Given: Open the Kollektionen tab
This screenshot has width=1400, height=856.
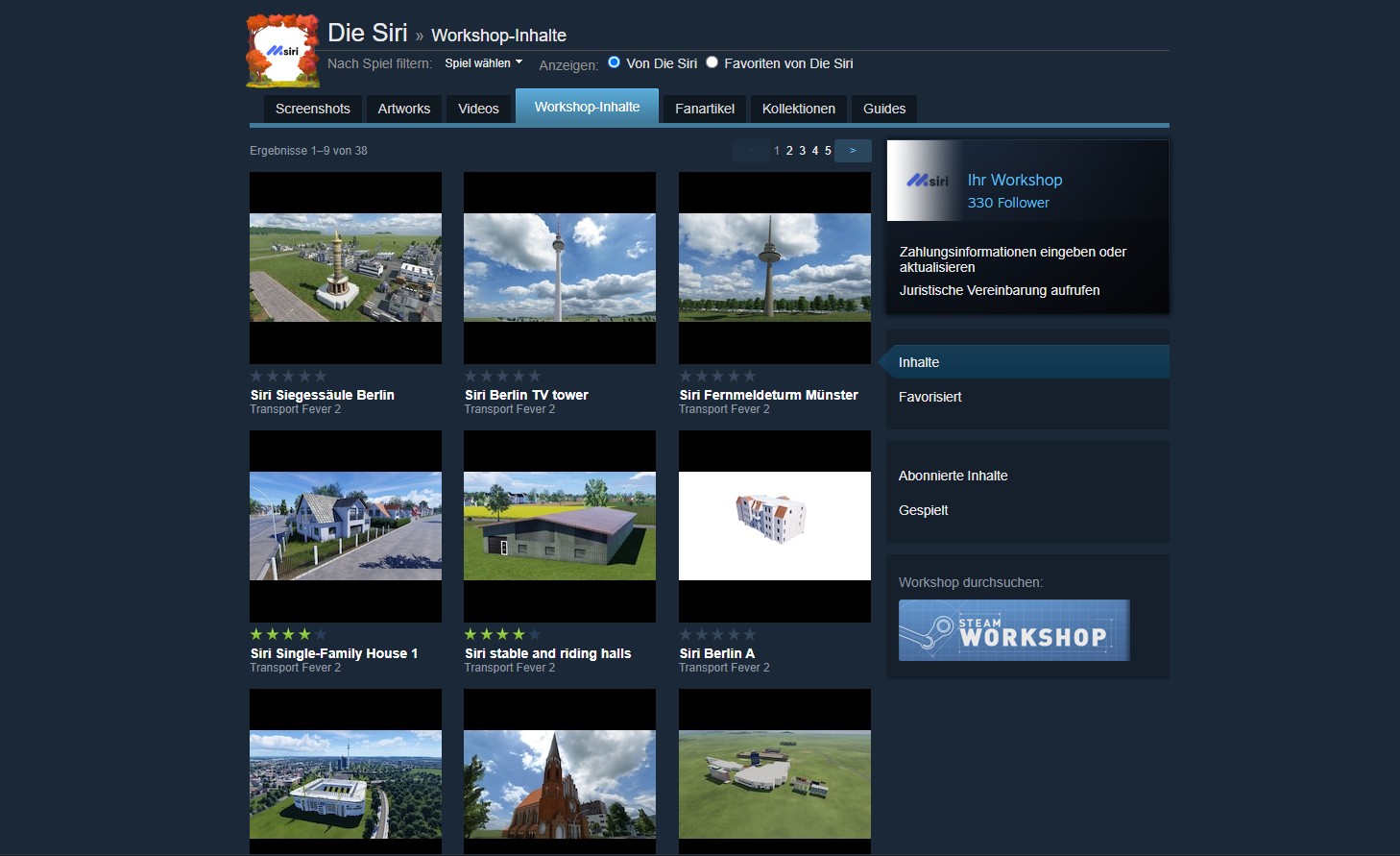Looking at the screenshot, I should pyautogui.click(x=798, y=109).
